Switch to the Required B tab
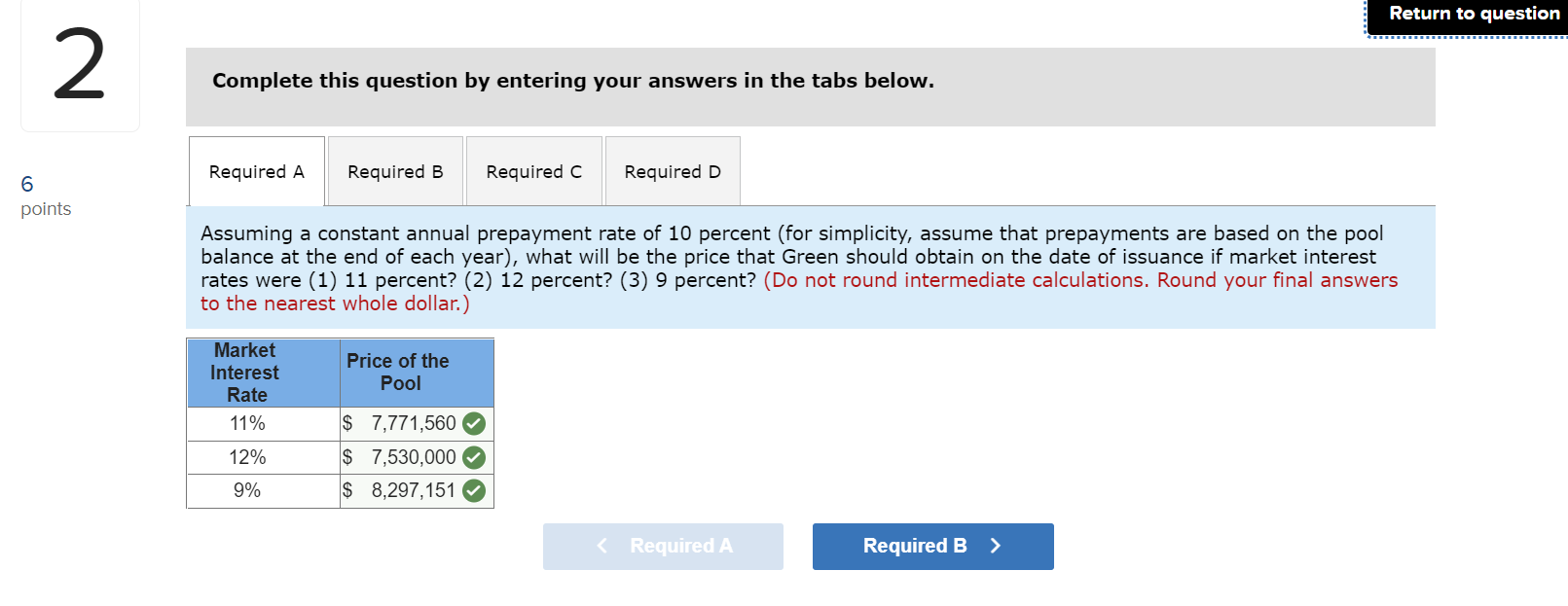This screenshot has height=606, width=1568. tap(395, 171)
